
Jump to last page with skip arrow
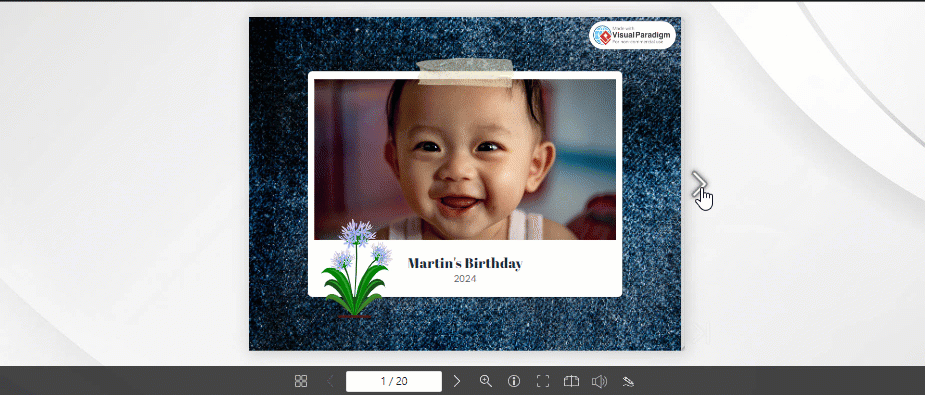tap(701, 333)
